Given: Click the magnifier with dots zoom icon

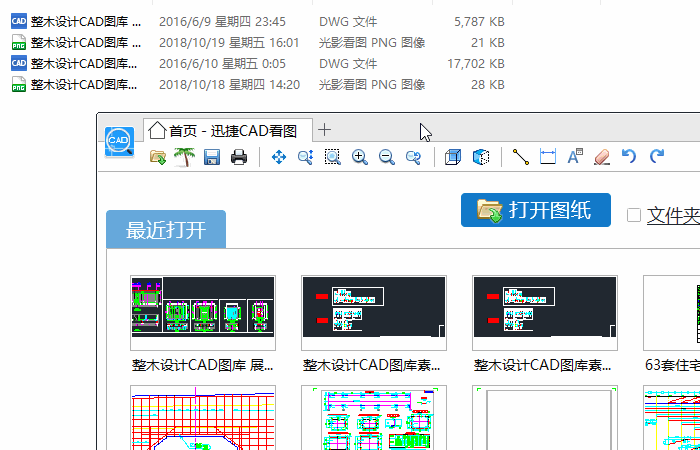Looking at the screenshot, I should [306, 157].
